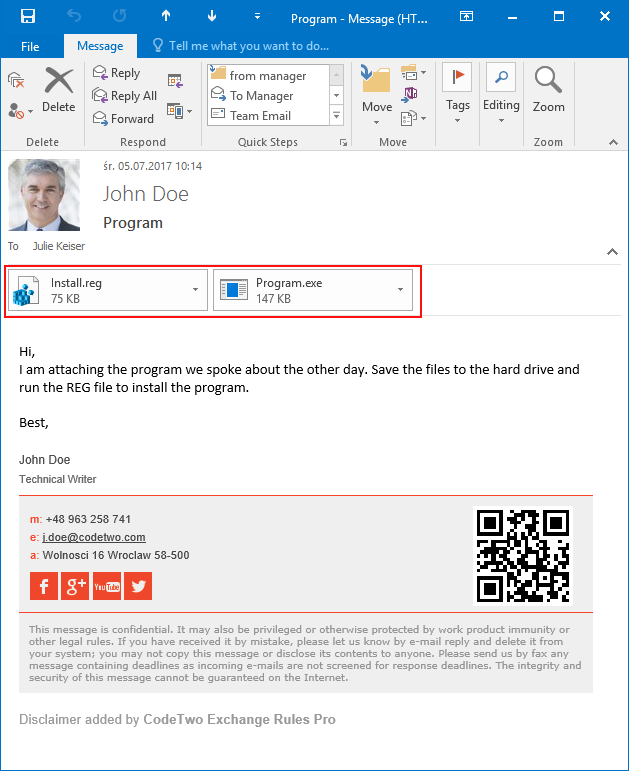Open More respond actions dropdown
The image size is (629, 771).
179,111
